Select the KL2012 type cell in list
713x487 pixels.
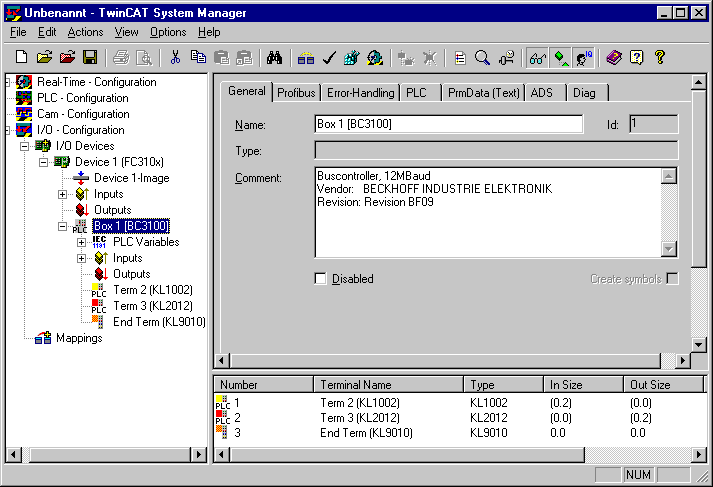tap(488, 417)
